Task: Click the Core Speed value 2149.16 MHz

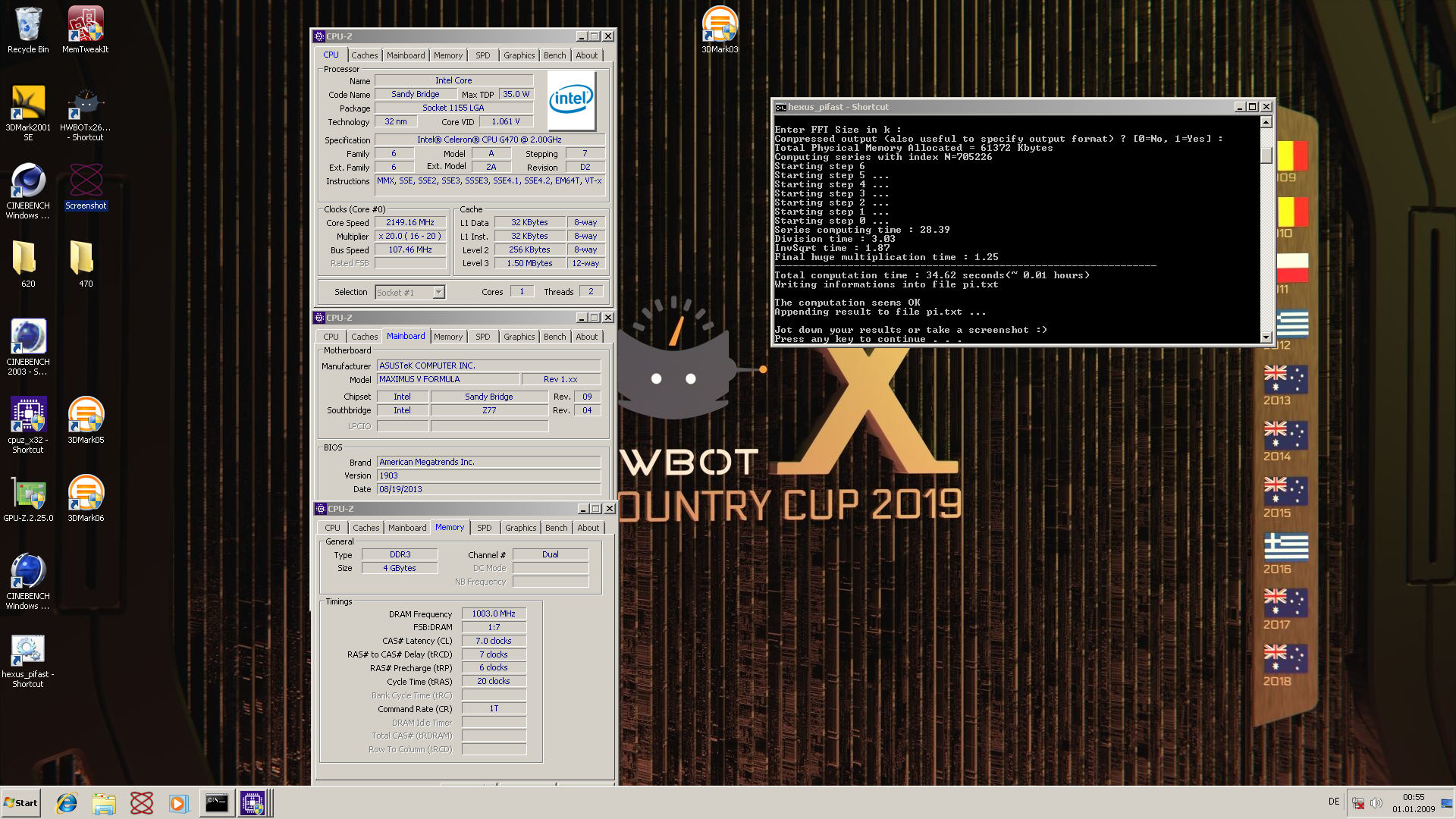Action: [410, 222]
